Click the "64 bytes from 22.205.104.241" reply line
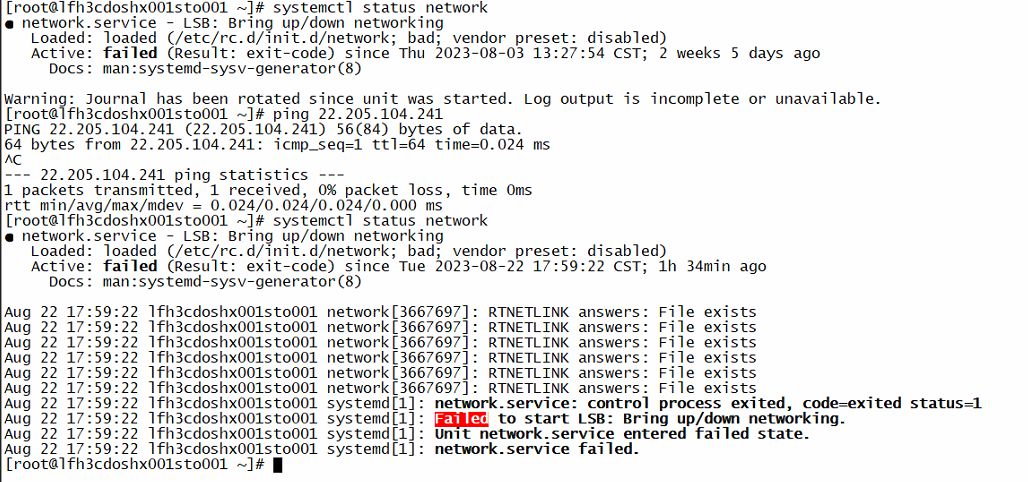The image size is (1028, 482). 277,145
